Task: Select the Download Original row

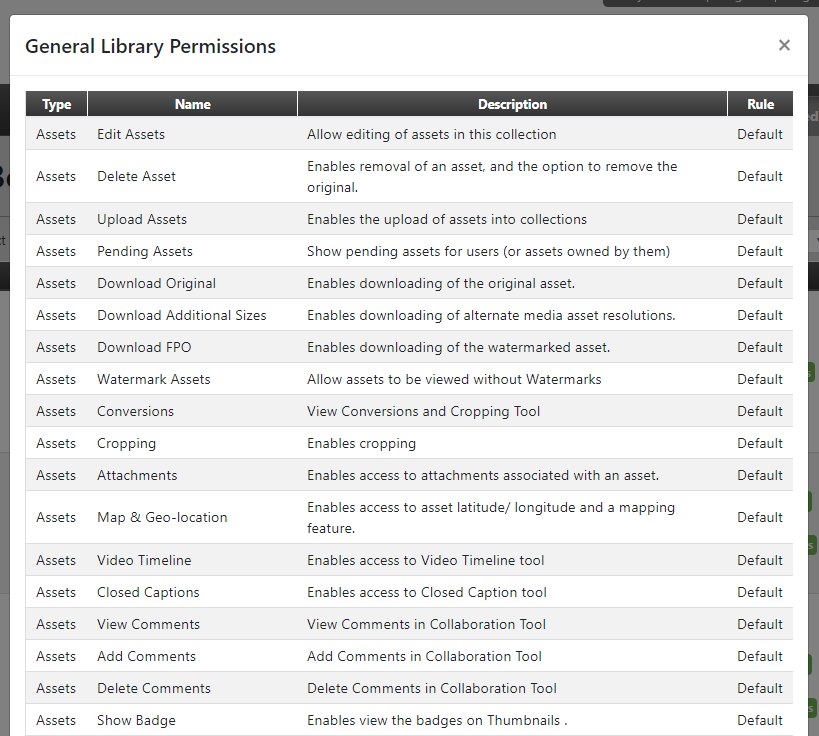Action: click(x=410, y=283)
